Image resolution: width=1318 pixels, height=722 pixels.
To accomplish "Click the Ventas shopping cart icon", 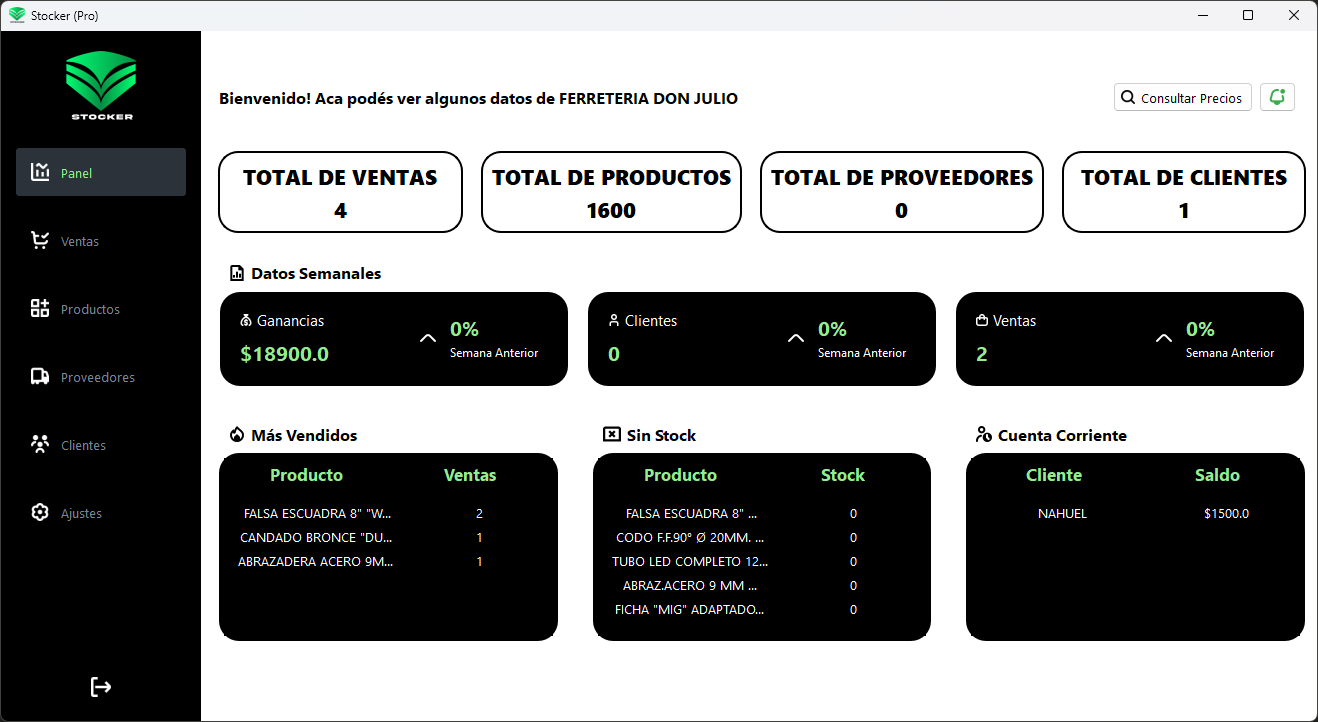I will (39, 240).
